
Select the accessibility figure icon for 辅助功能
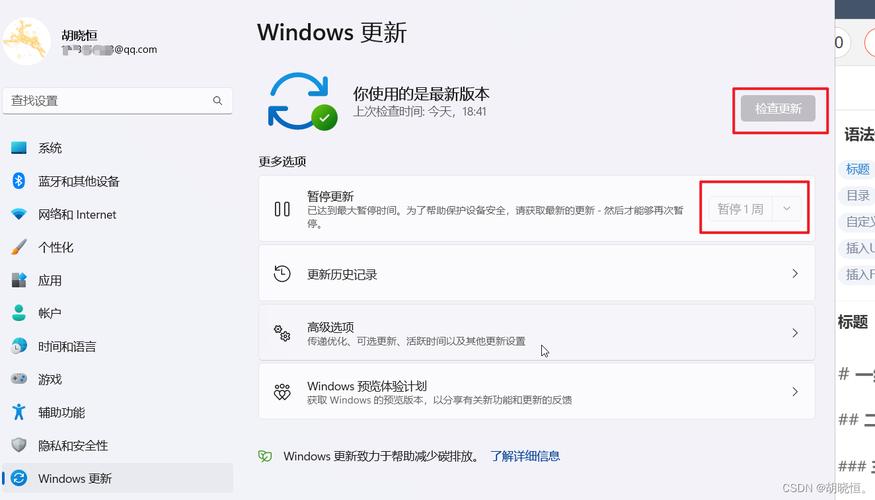point(19,412)
